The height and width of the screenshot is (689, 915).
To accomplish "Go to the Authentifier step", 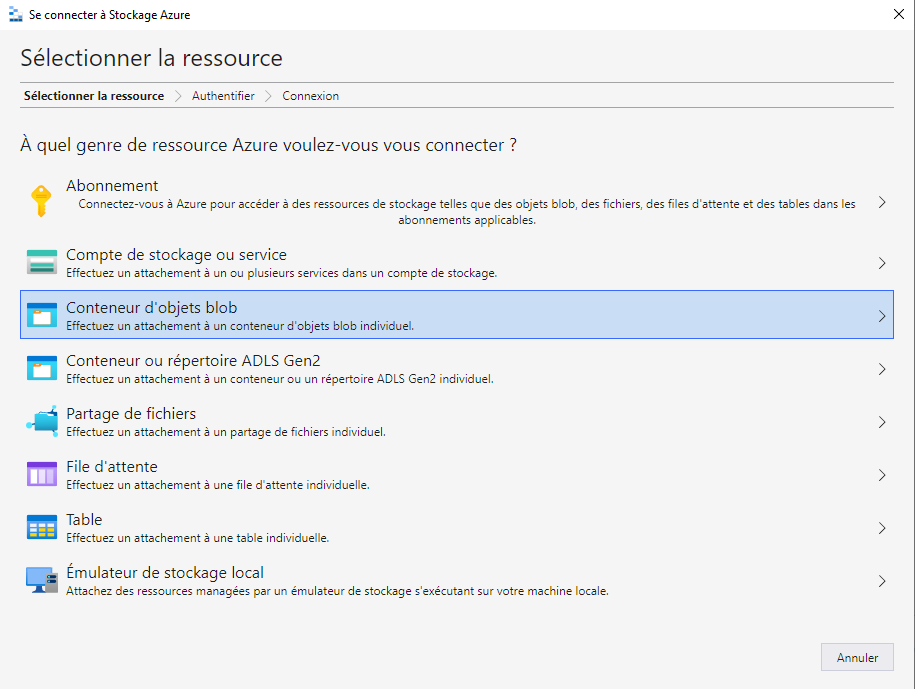I will [223, 96].
